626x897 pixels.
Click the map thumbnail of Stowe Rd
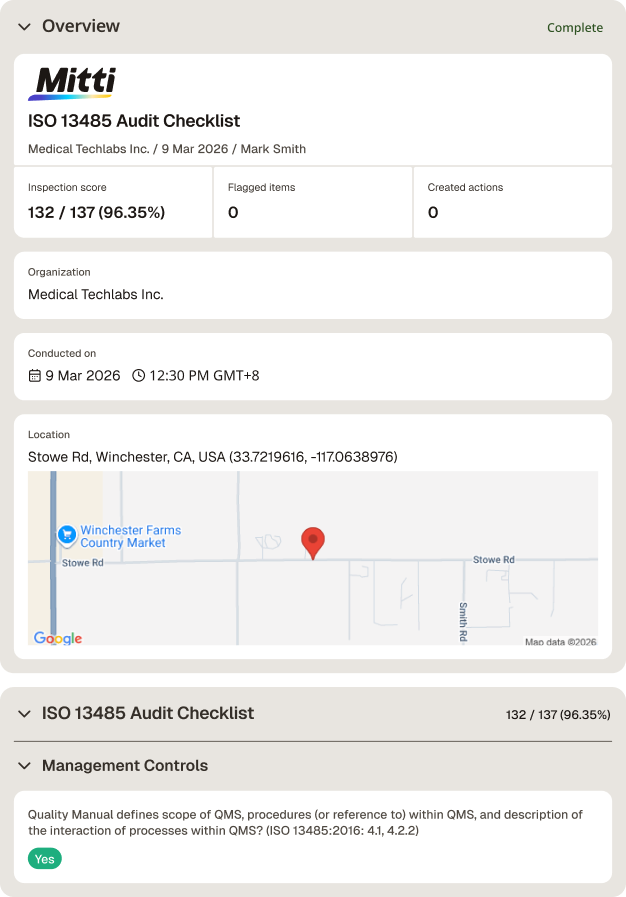coord(313,558)
